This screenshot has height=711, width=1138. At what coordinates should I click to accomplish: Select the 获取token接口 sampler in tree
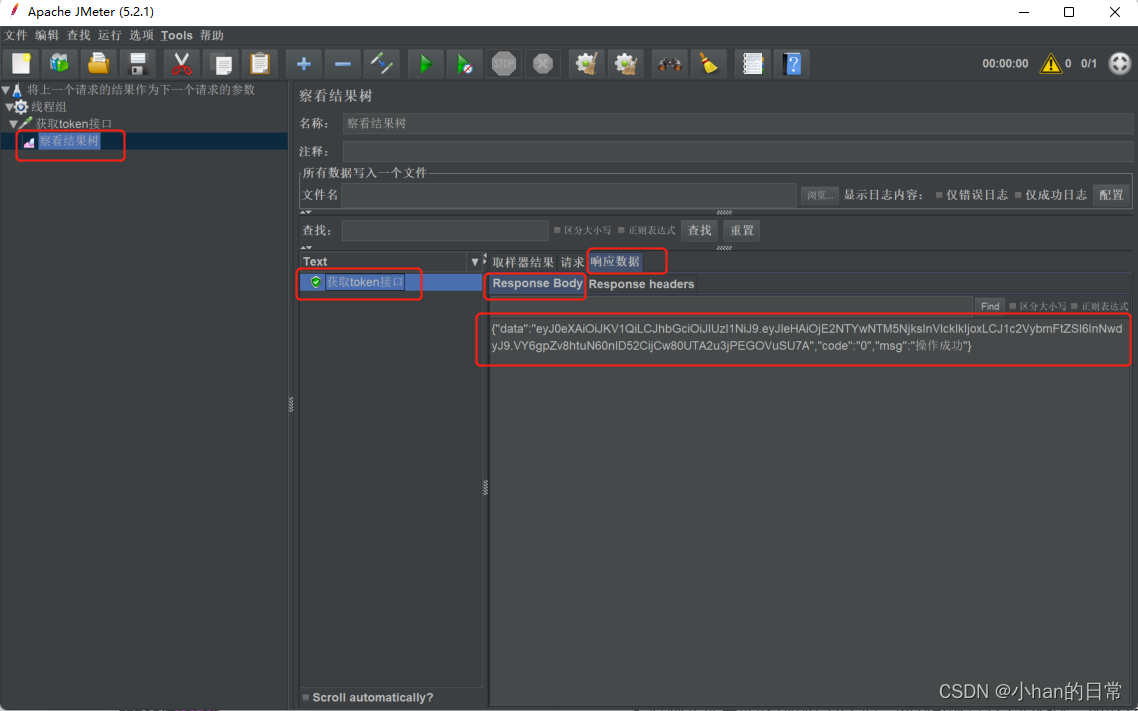[75, 124]
